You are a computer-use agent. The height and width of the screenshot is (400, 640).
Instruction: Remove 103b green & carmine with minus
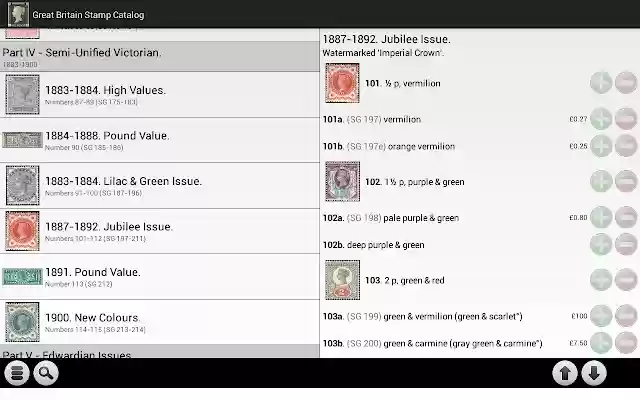tap(626, 343)
